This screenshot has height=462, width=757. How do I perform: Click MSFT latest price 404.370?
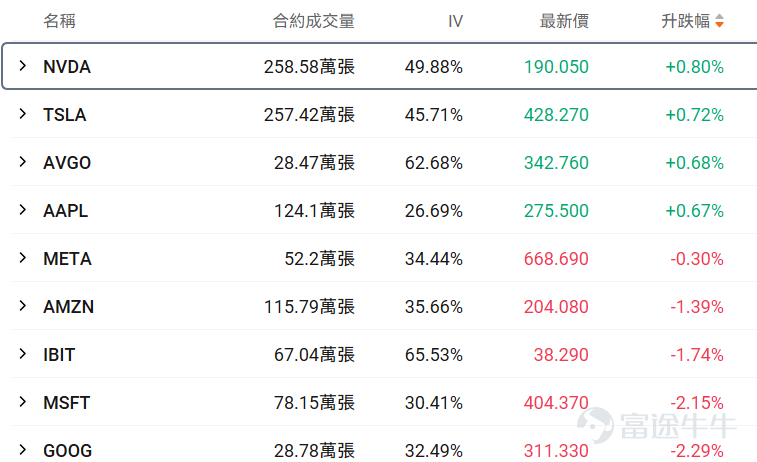point(556,403)
